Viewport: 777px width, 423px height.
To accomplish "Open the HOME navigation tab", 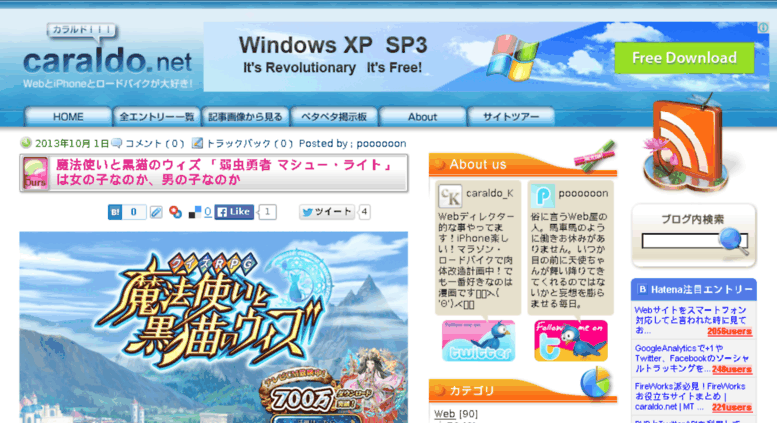I will [x=68, y=117].
